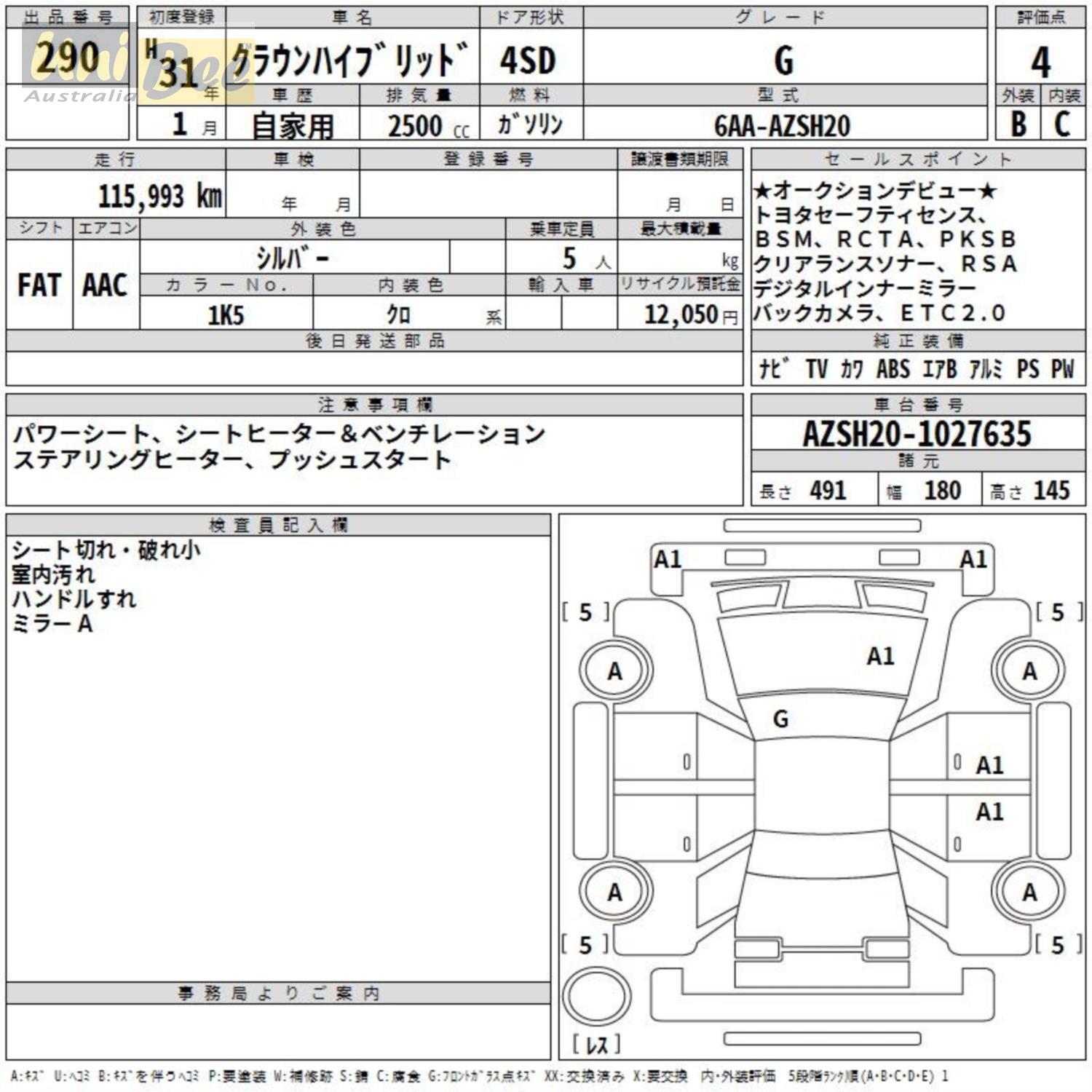Click the lot number 290
1092x1092 pixels.
pyautogui.click(x=68, y=58)
